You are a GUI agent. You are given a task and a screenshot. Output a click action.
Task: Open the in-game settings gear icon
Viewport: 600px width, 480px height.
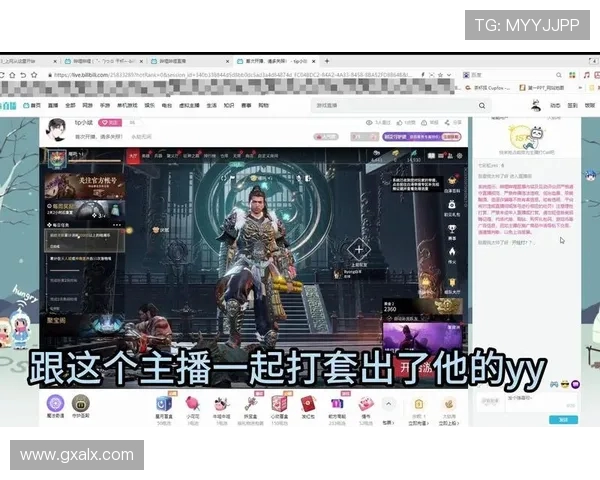pos(460,155)
